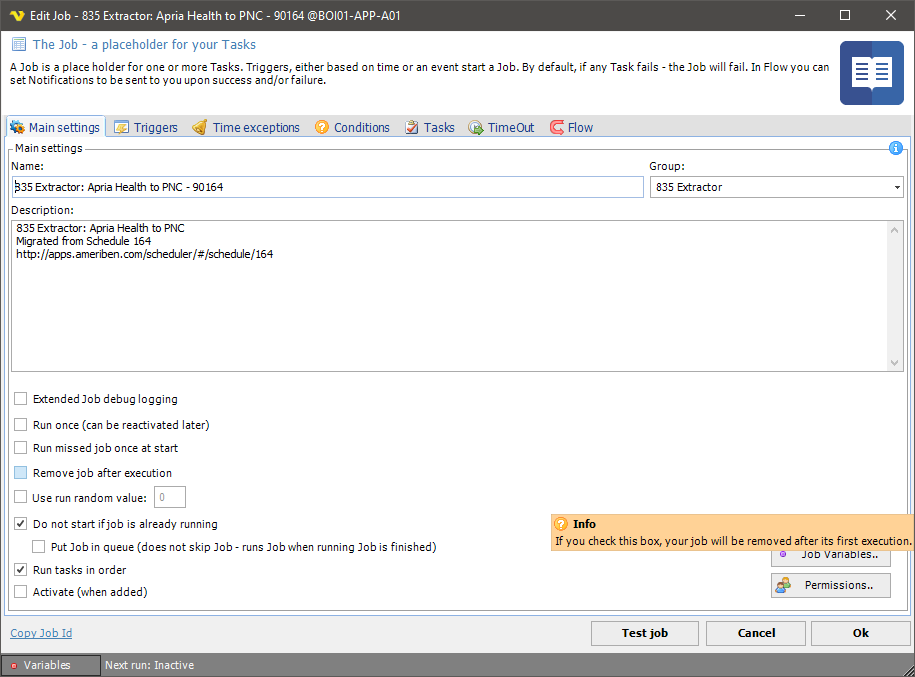Click the blue info icon near Group
This screenshot has width=915, height=677.
point(895,148)
